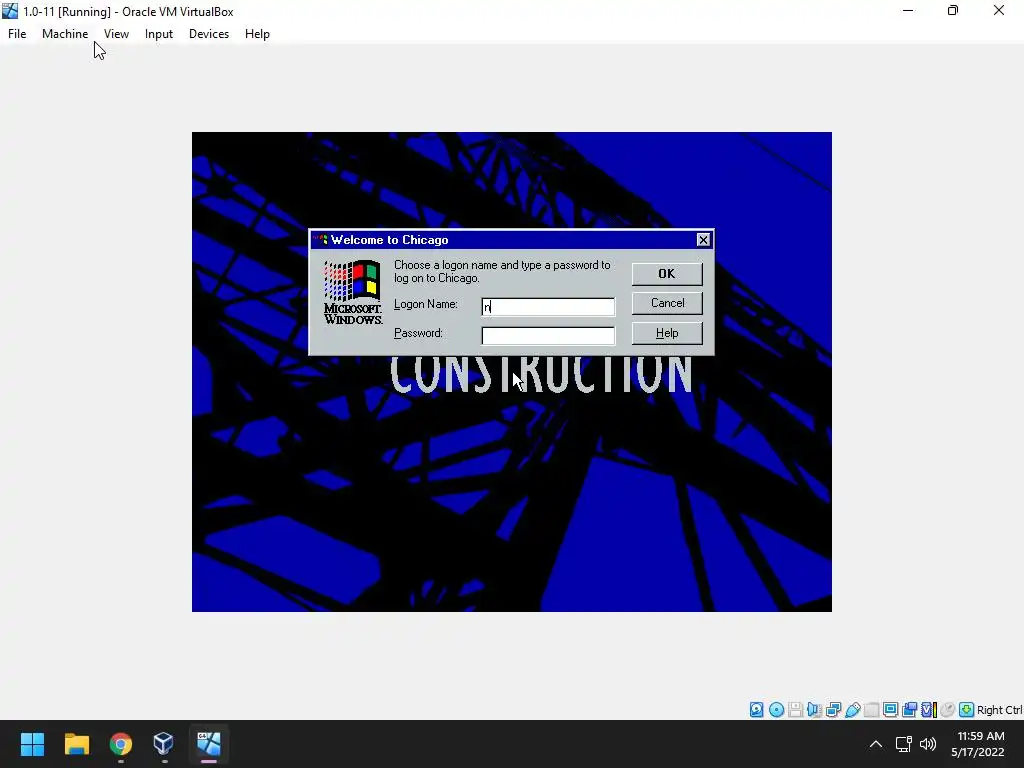
Task: Click the keyboard capture arrow icon
Action: (x=967, y=710)
